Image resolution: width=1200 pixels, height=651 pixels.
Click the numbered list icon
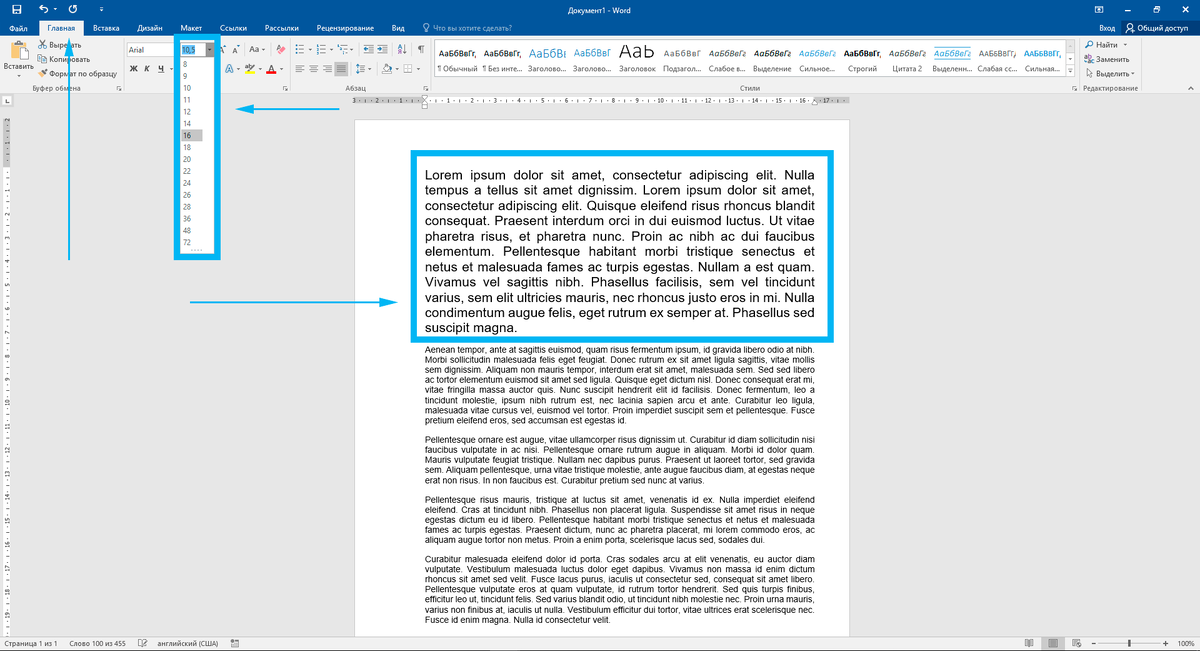(321, 49)
